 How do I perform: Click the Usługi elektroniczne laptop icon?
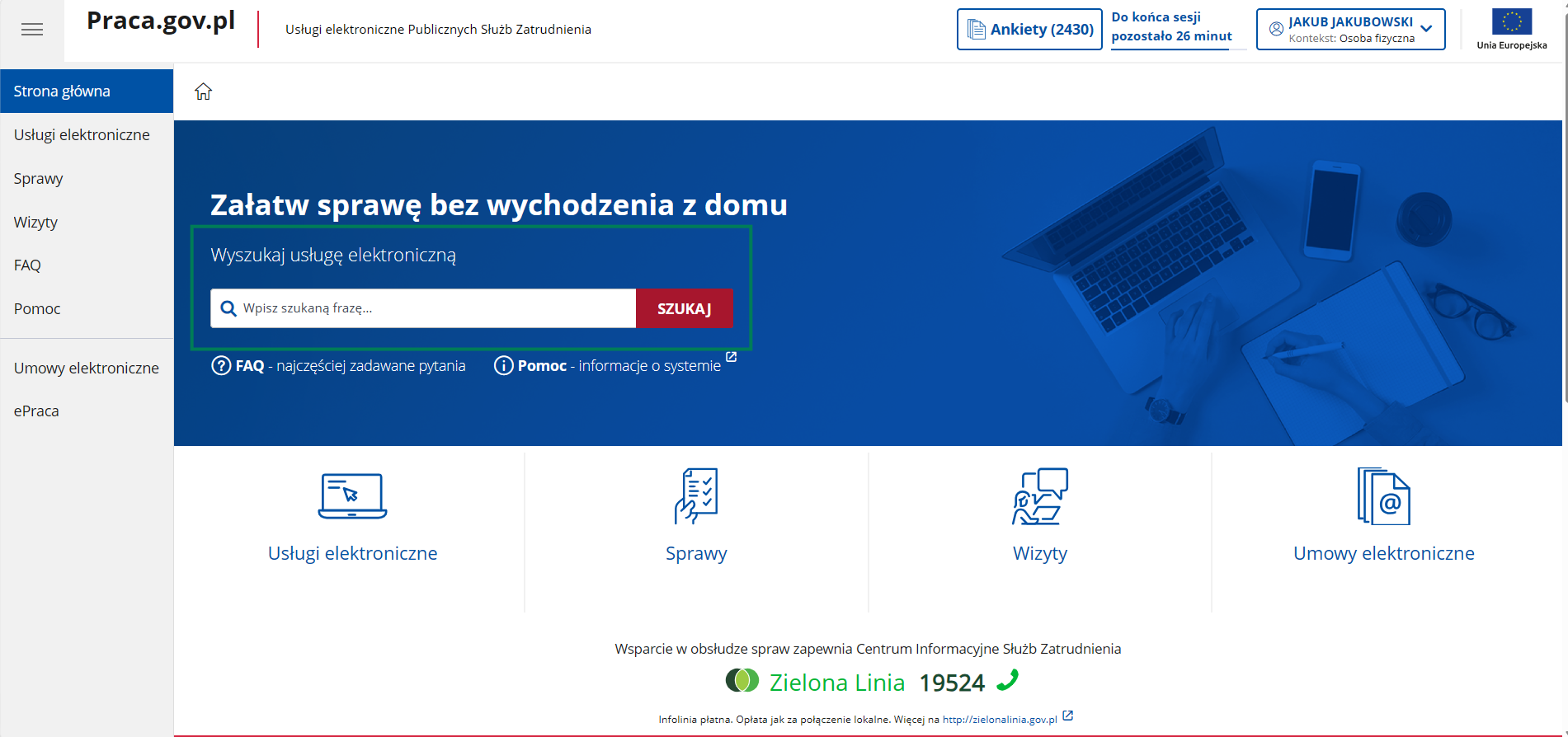point(352,496)
